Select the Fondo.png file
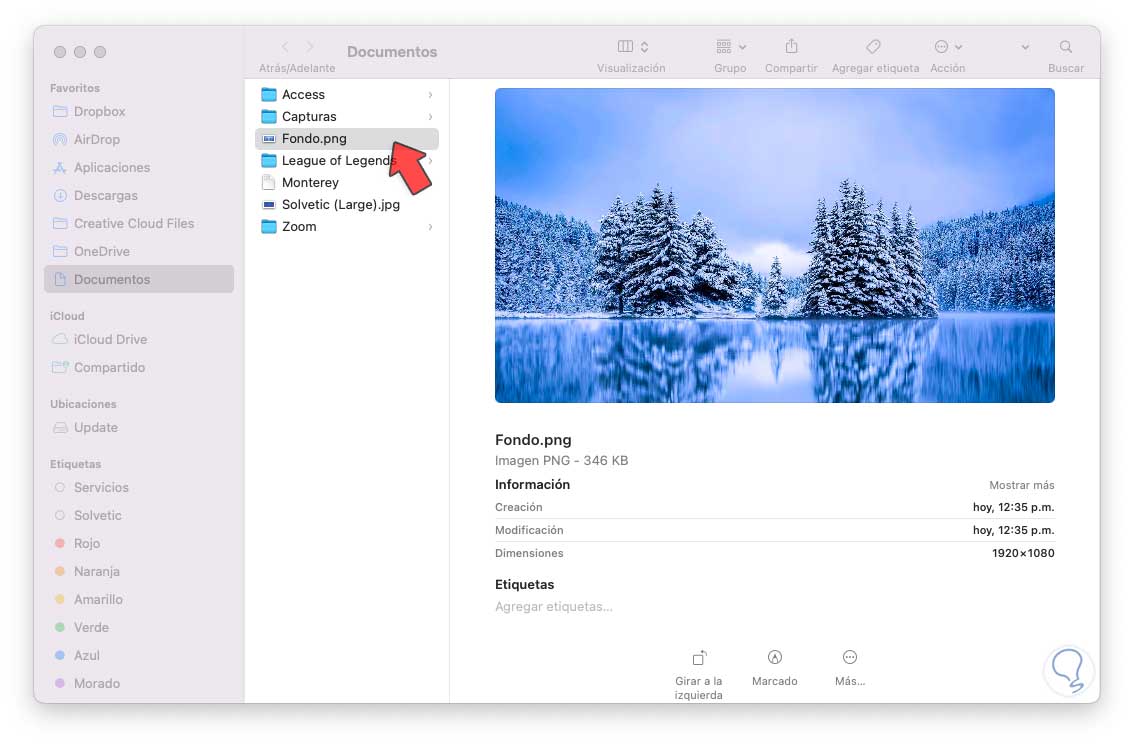The image size is (1134, 745). [x=346, y=139]
